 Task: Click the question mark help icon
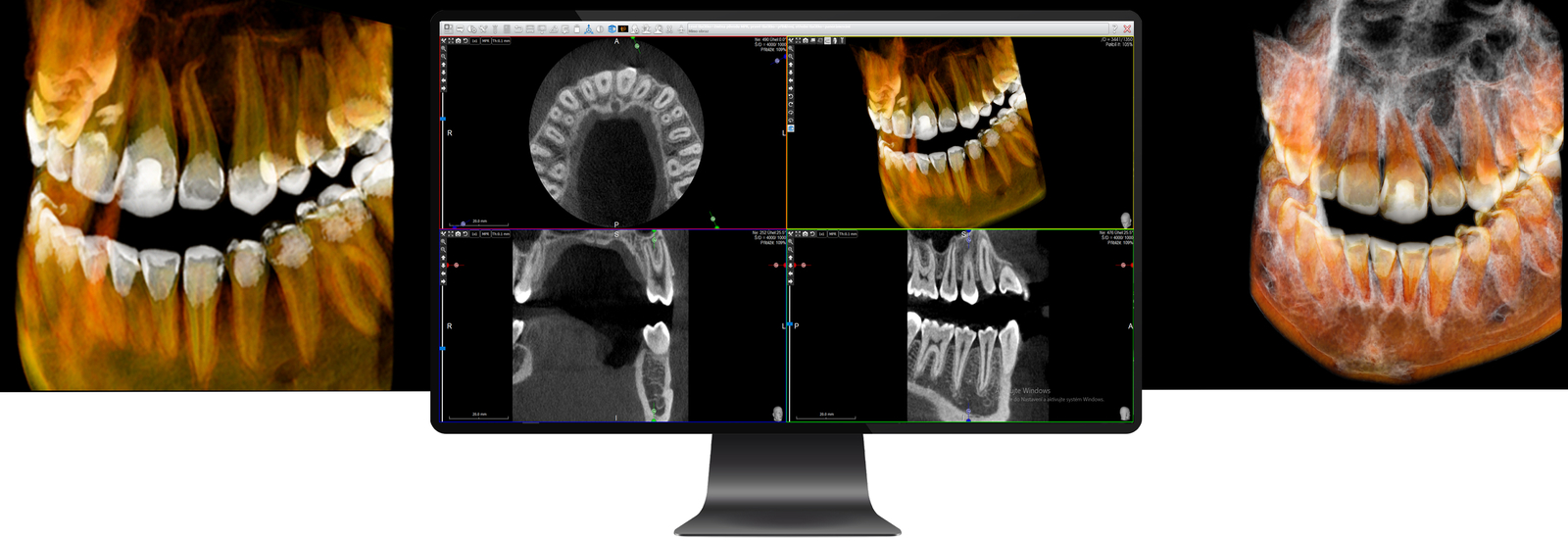pyautogui.click(x=1114, y=28)
